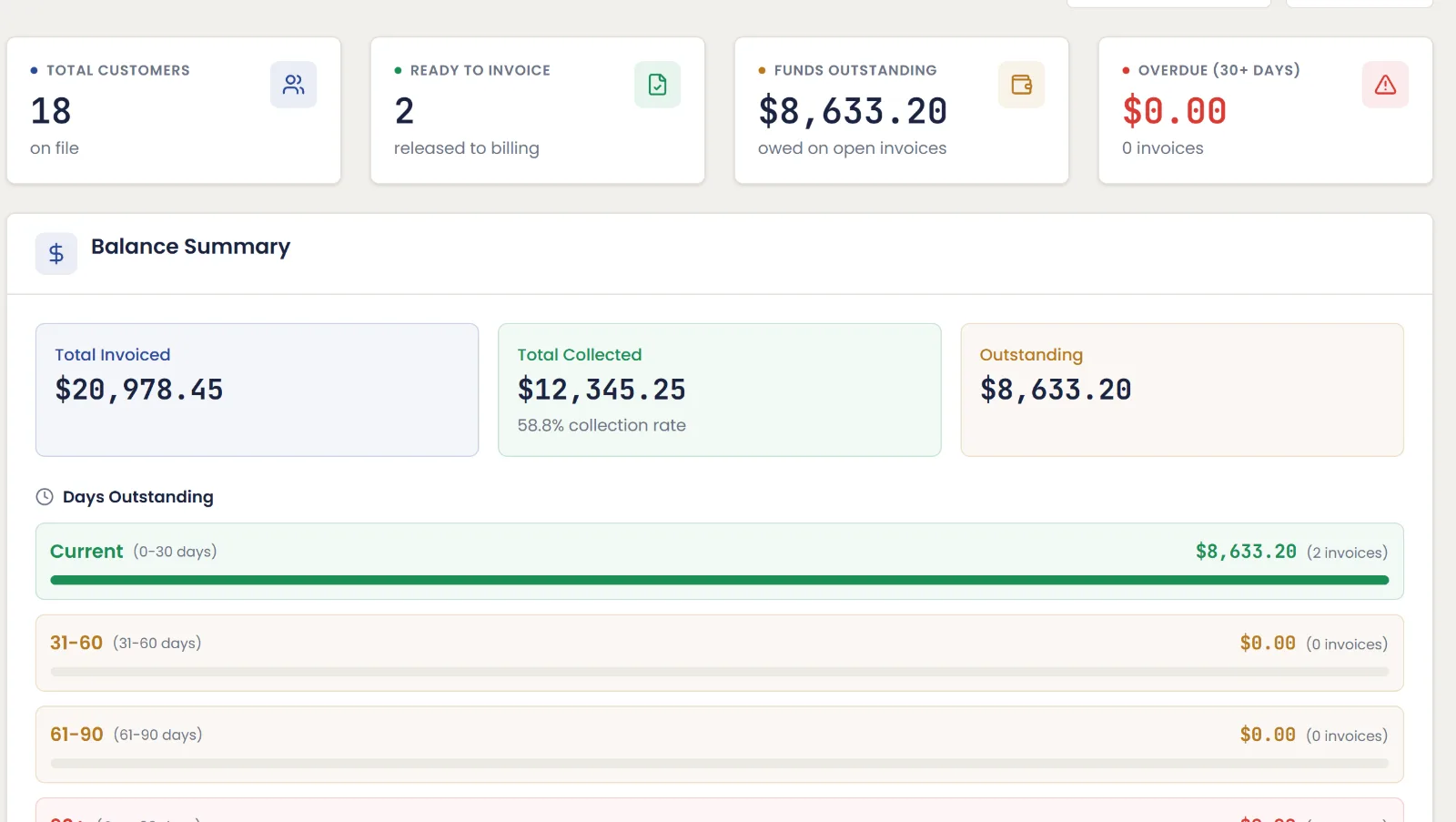The width and height of the screenshot is (1456, 822).
Task: Click the "OVERDUE (30+ DAYS)" label
Action: (x=1219, y=70)
